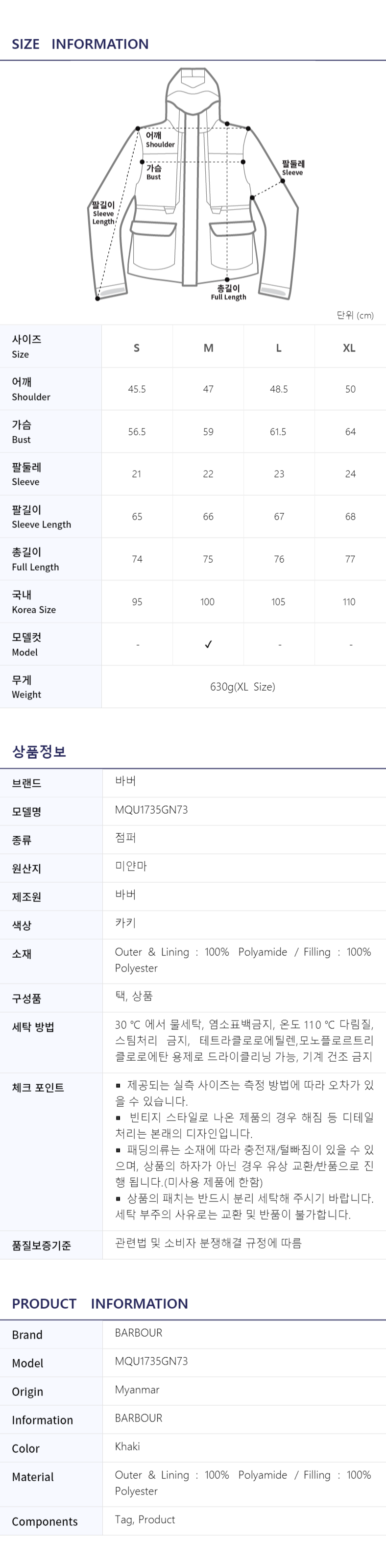Click the Full Length marker on the diagram
This screenshot has width=386, height=1568.
pos(229,292)
